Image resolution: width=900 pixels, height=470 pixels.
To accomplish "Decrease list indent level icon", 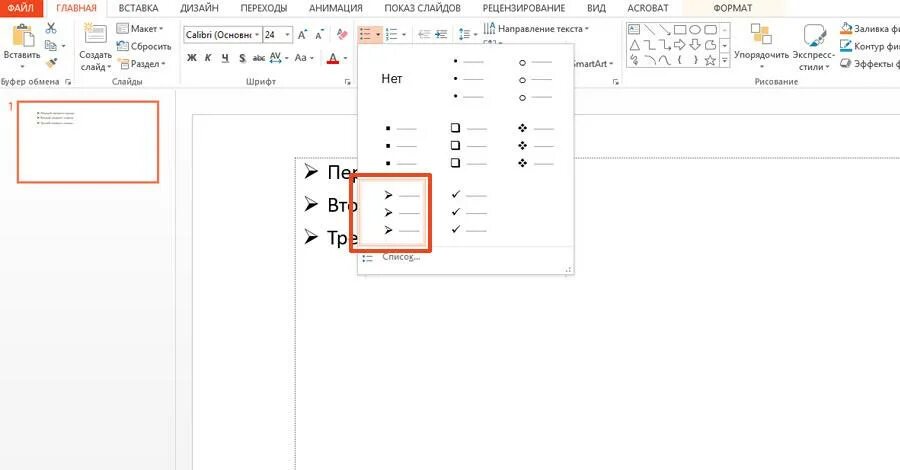I will point(424,35).
